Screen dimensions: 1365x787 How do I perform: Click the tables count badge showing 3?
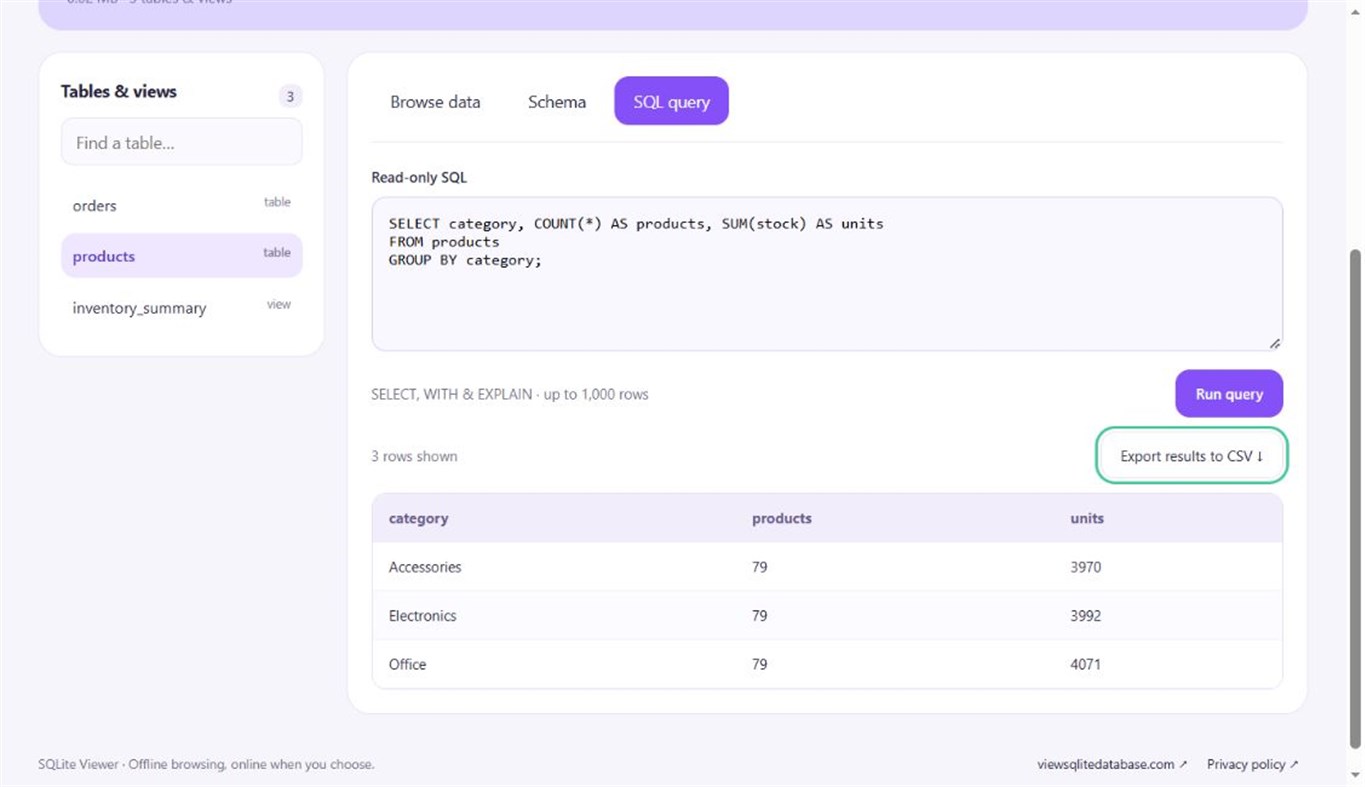(290, 96)
